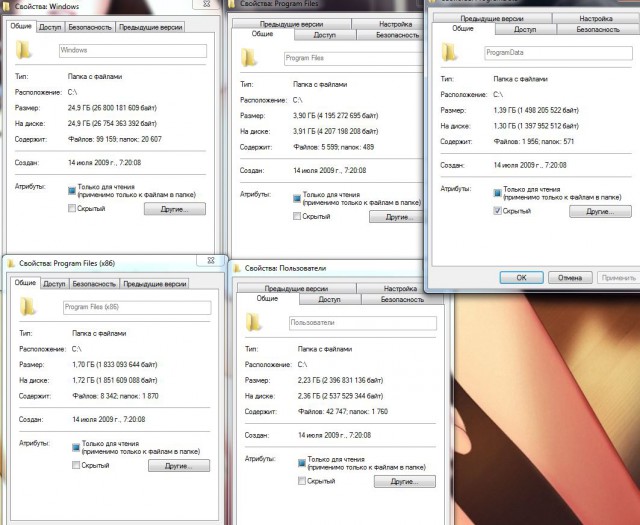Click the 'Пользователи' folder name field

click(x=363, y=323)
